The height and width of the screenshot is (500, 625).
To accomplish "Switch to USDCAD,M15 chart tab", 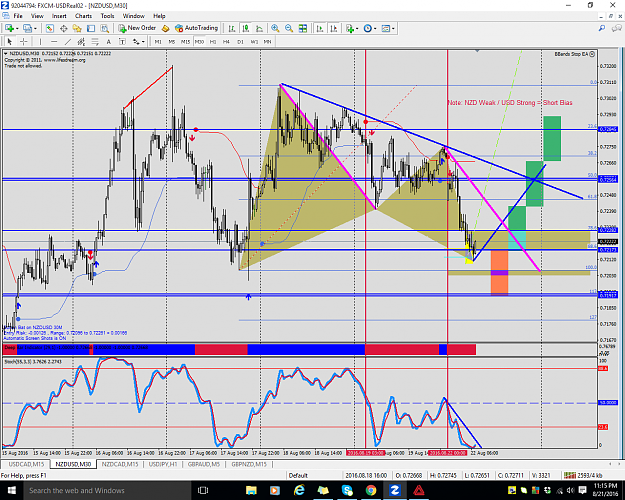I will pos(26,464).
